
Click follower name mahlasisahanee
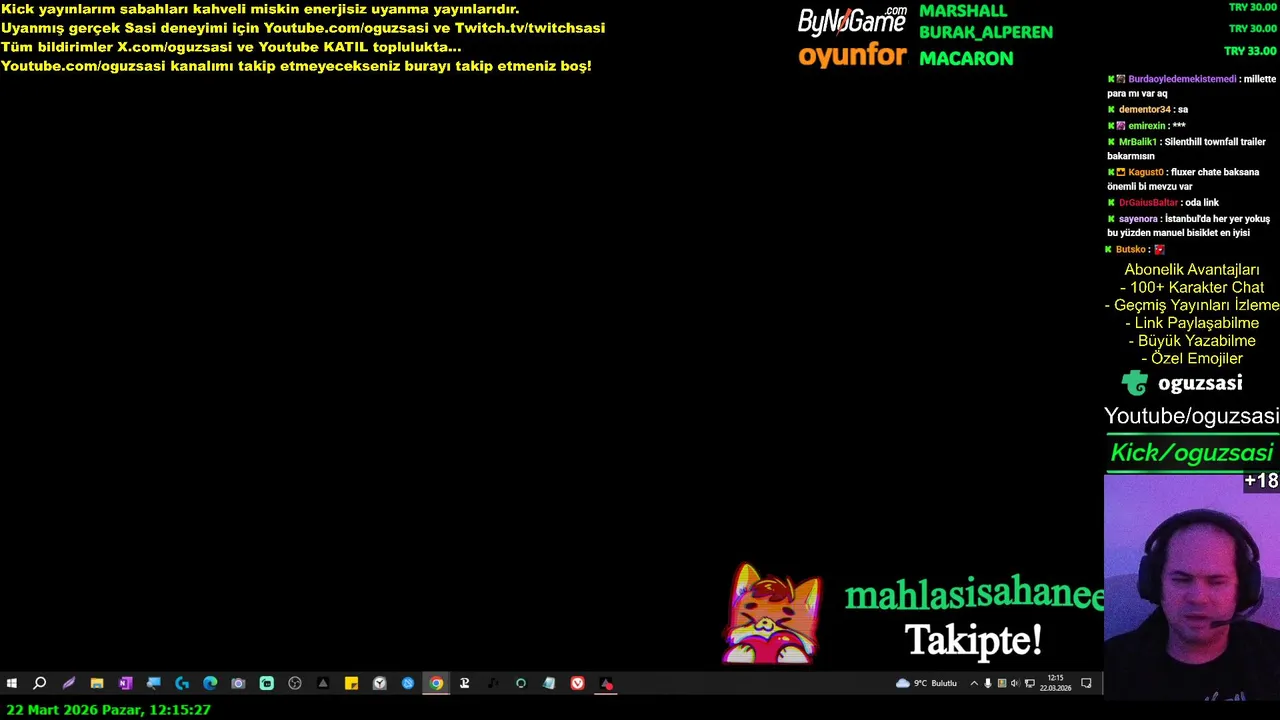(x=975, y=595)
